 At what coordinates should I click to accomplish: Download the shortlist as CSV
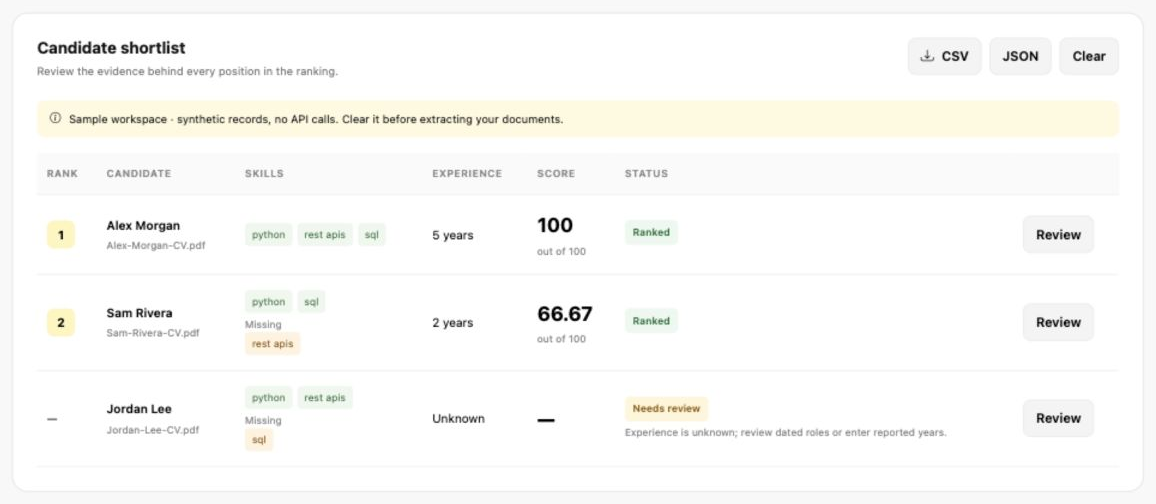coord(944,57)
